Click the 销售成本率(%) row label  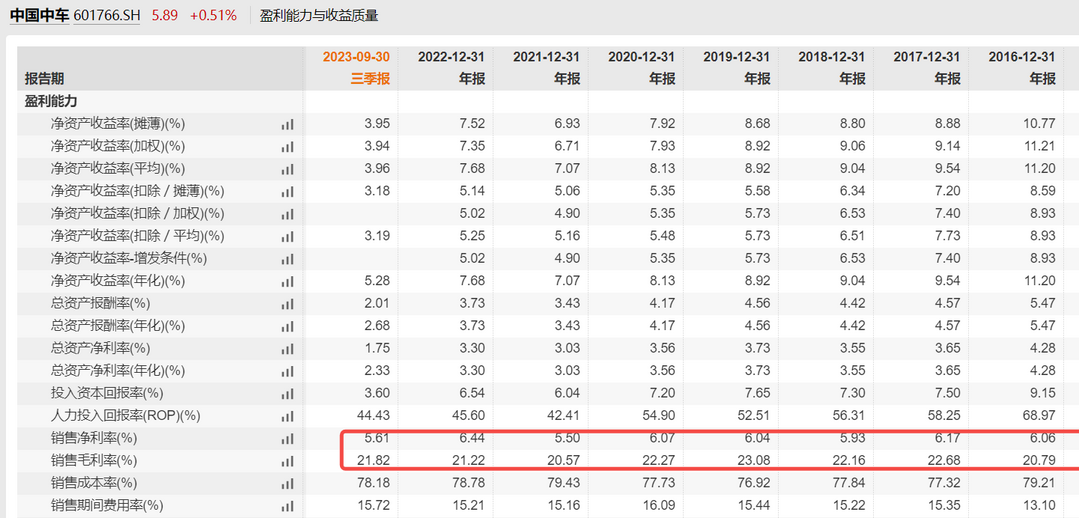94,483
